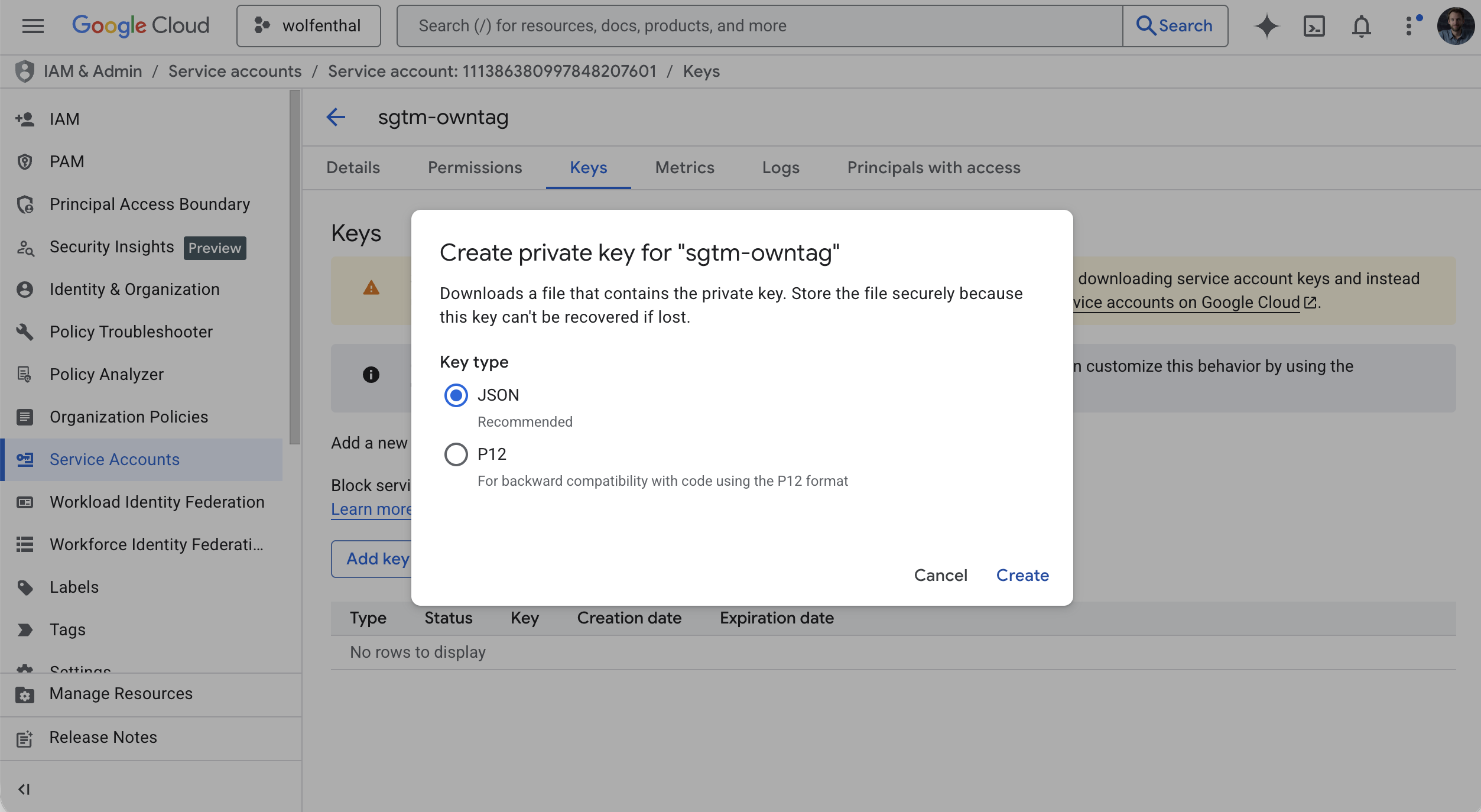Click Create to generate the private key
The width and height of the screenshot is (1481, 812).
click(1022, 575)
